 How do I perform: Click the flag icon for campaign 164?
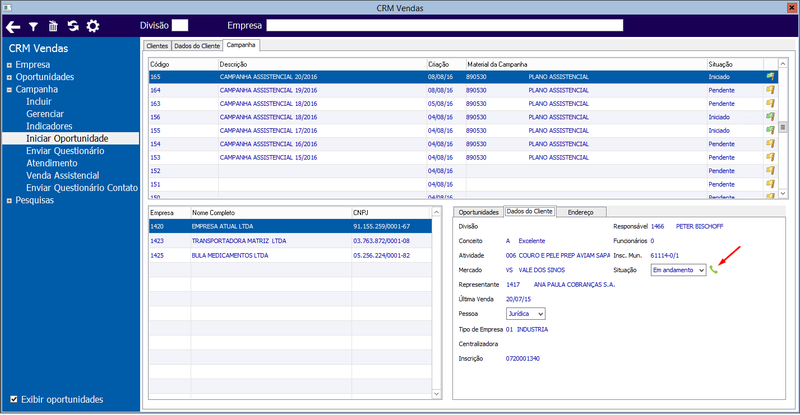770,90
